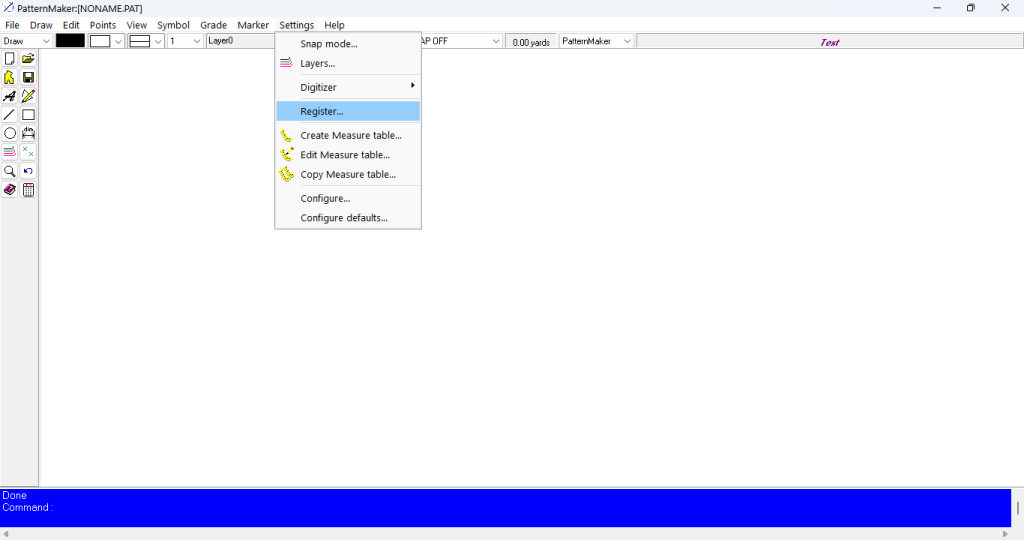Screen dimensions: 1024x540
Task: Open the Help menu
Action: coord(334,25)
